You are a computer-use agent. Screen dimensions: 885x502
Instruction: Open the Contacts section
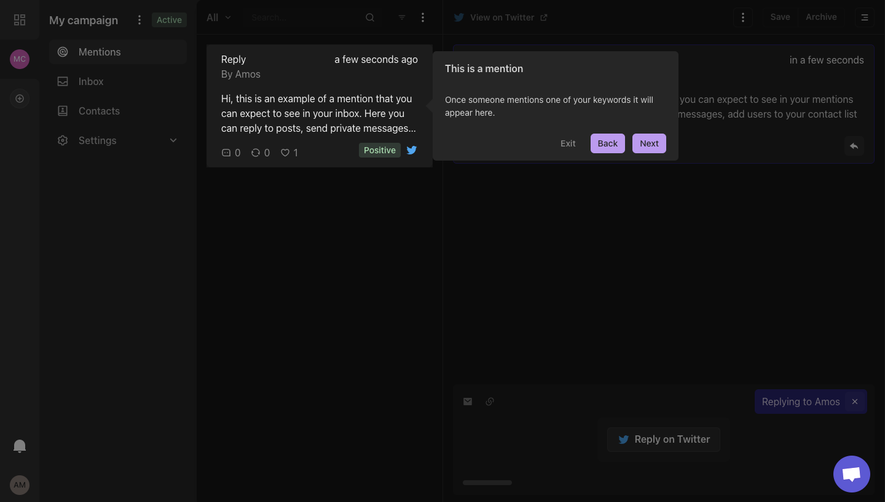tap(117, 111)
